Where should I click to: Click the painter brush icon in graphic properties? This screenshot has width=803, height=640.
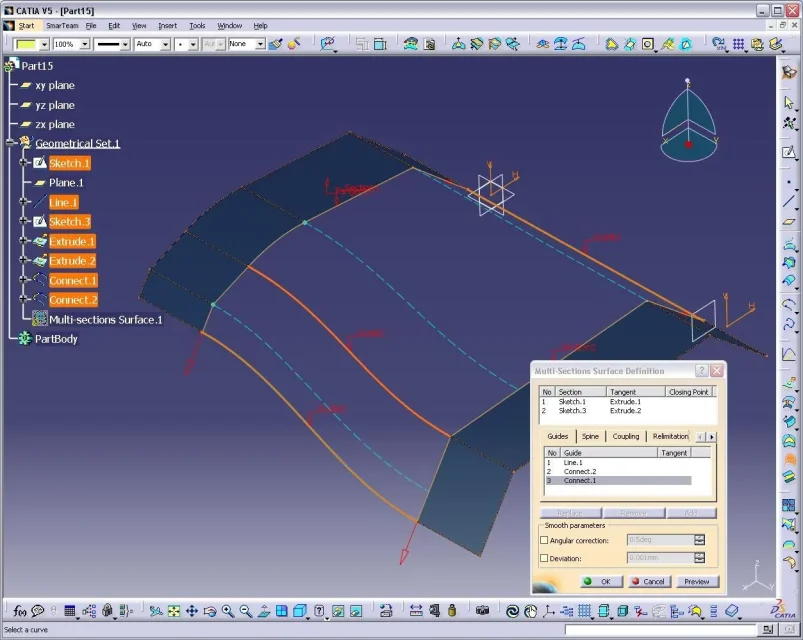tap(276, 44)
